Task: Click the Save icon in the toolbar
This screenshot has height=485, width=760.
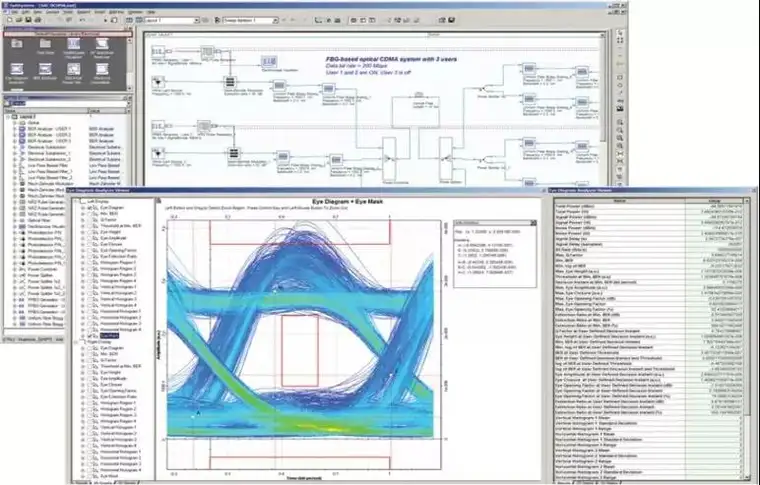Action: point(28,20)
